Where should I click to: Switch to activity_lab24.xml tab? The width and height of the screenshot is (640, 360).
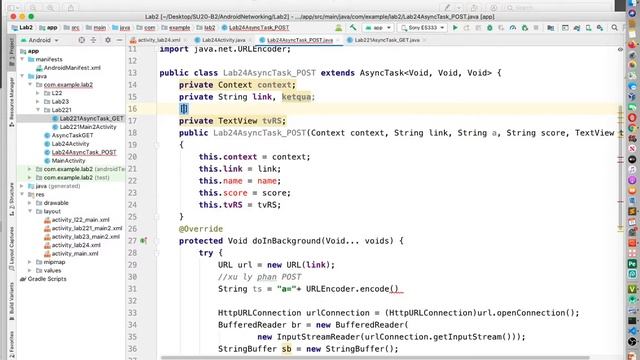point(158,40)
